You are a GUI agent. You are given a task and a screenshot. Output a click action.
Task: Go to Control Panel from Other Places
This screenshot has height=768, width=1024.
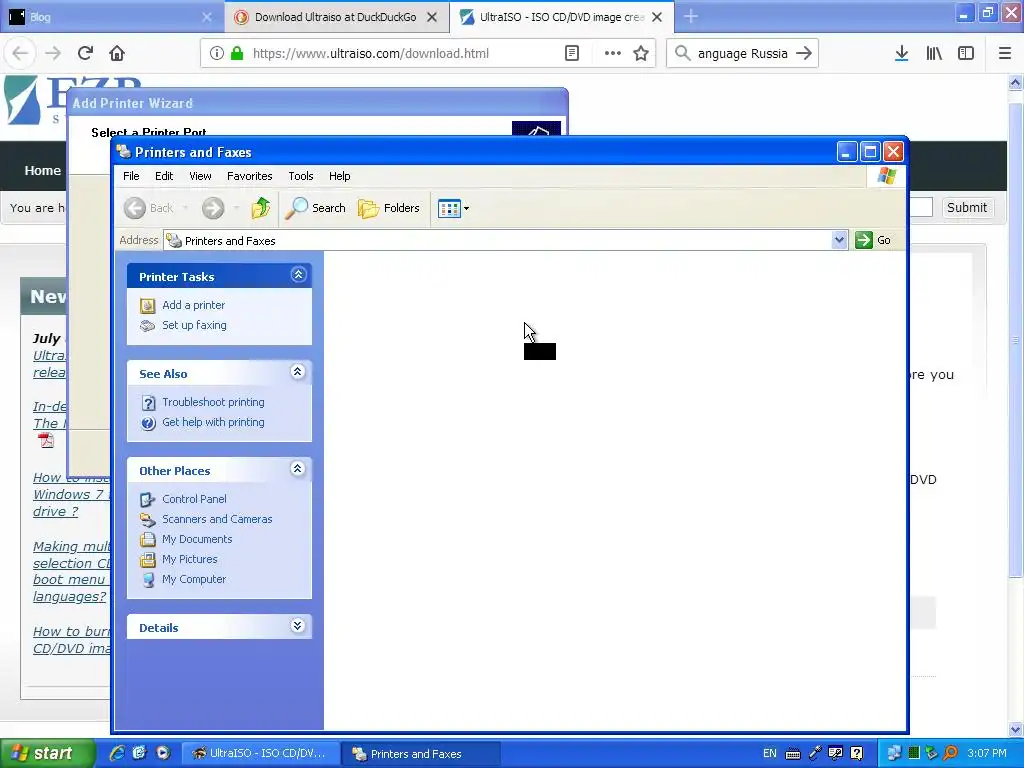[x=194, y=499]
